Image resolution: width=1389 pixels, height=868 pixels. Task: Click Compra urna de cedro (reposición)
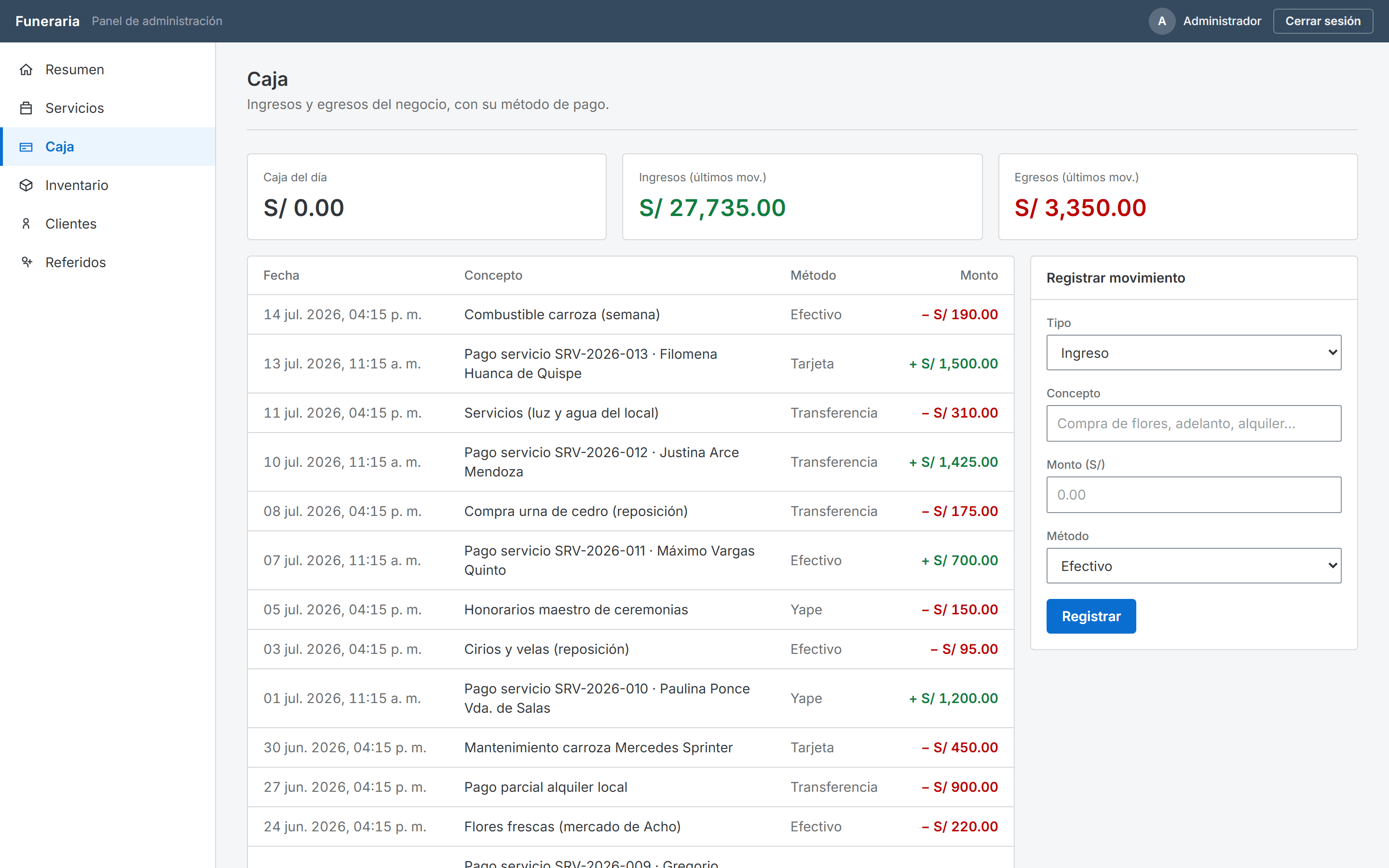(576, 511)
